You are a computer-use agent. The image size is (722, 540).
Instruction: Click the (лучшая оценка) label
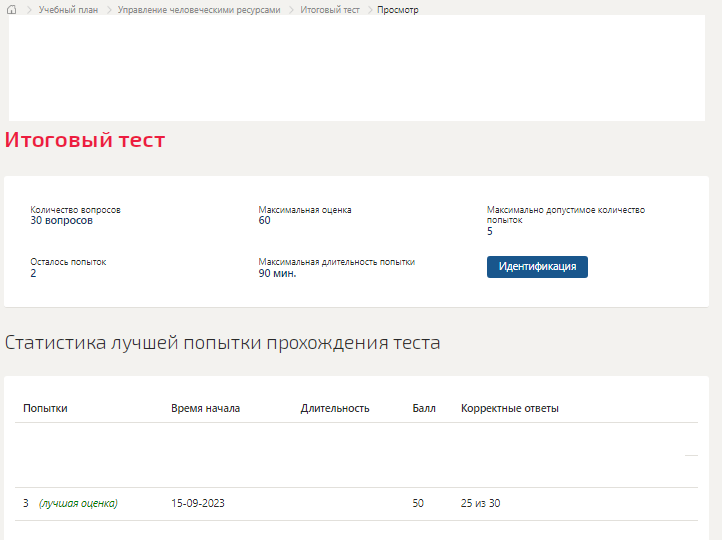tap(78, 504)
